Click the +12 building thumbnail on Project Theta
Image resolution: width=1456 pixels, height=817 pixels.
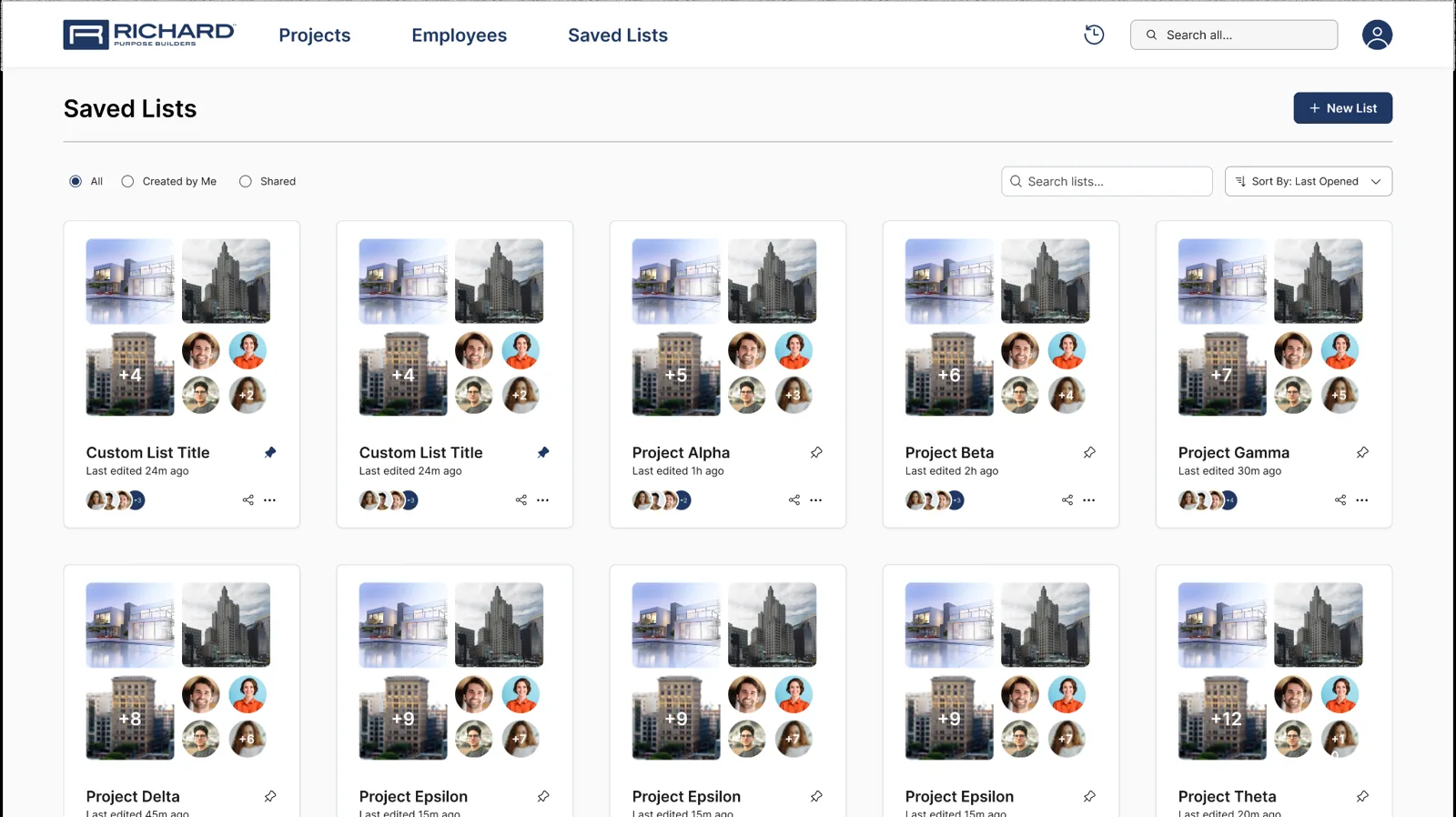1222,718
